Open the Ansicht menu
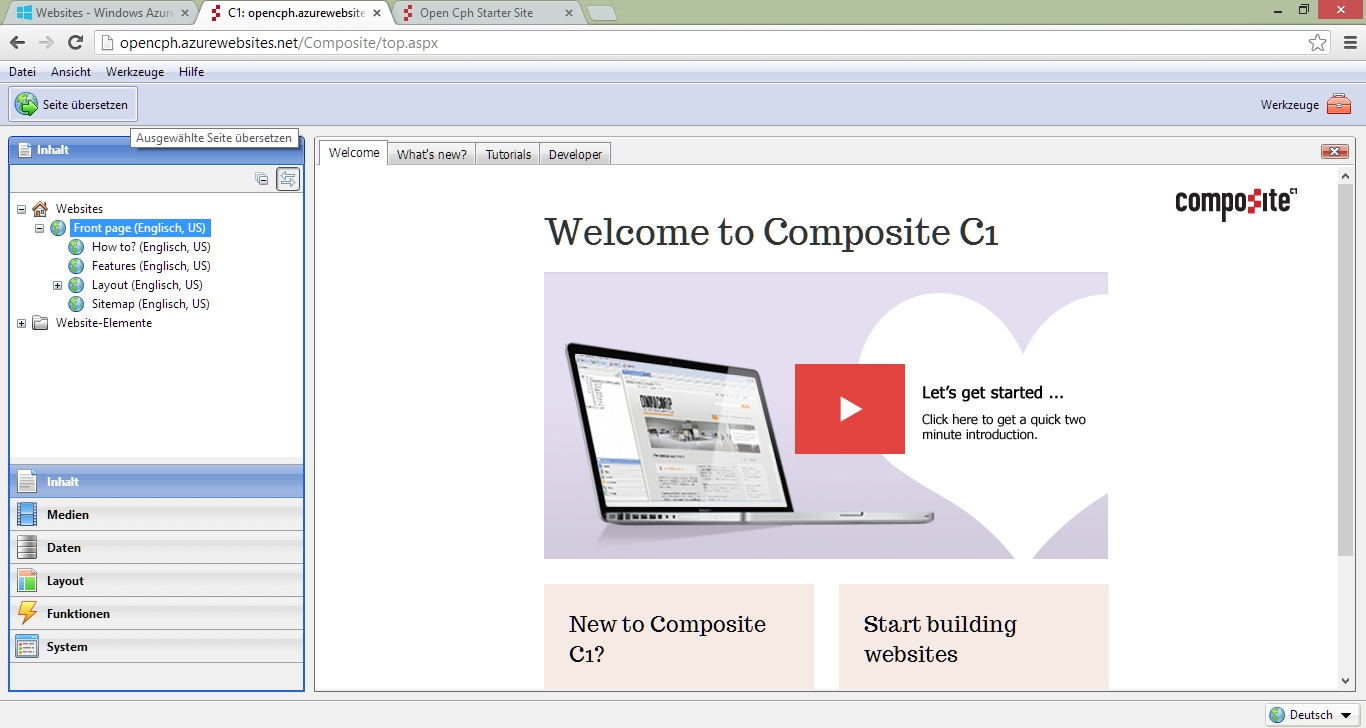 point(71,72)
